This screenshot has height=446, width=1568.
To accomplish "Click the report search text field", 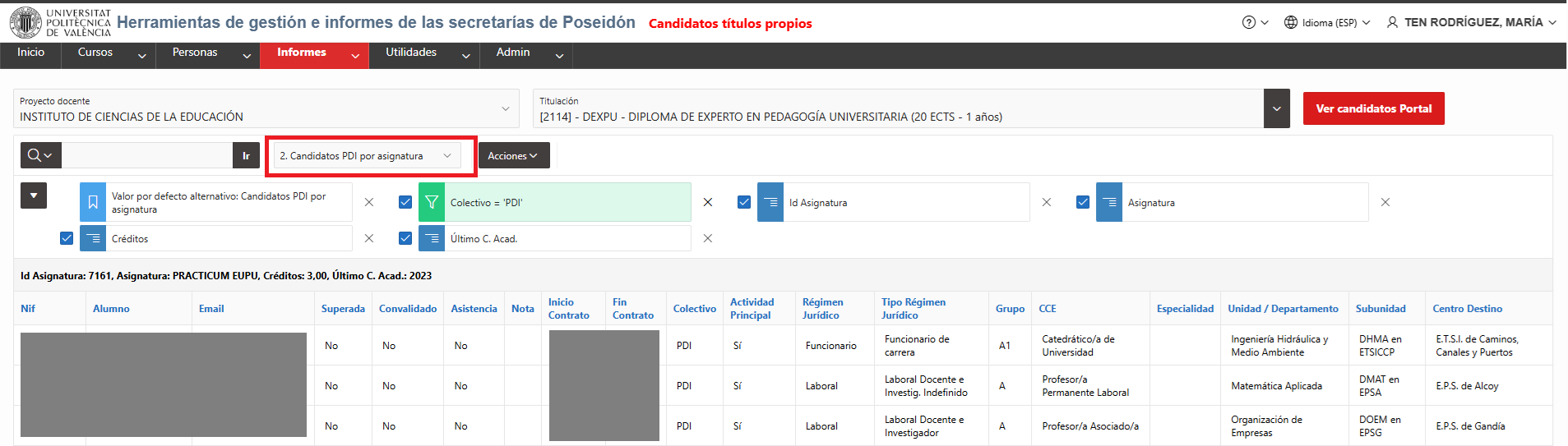I will point(148,155).
